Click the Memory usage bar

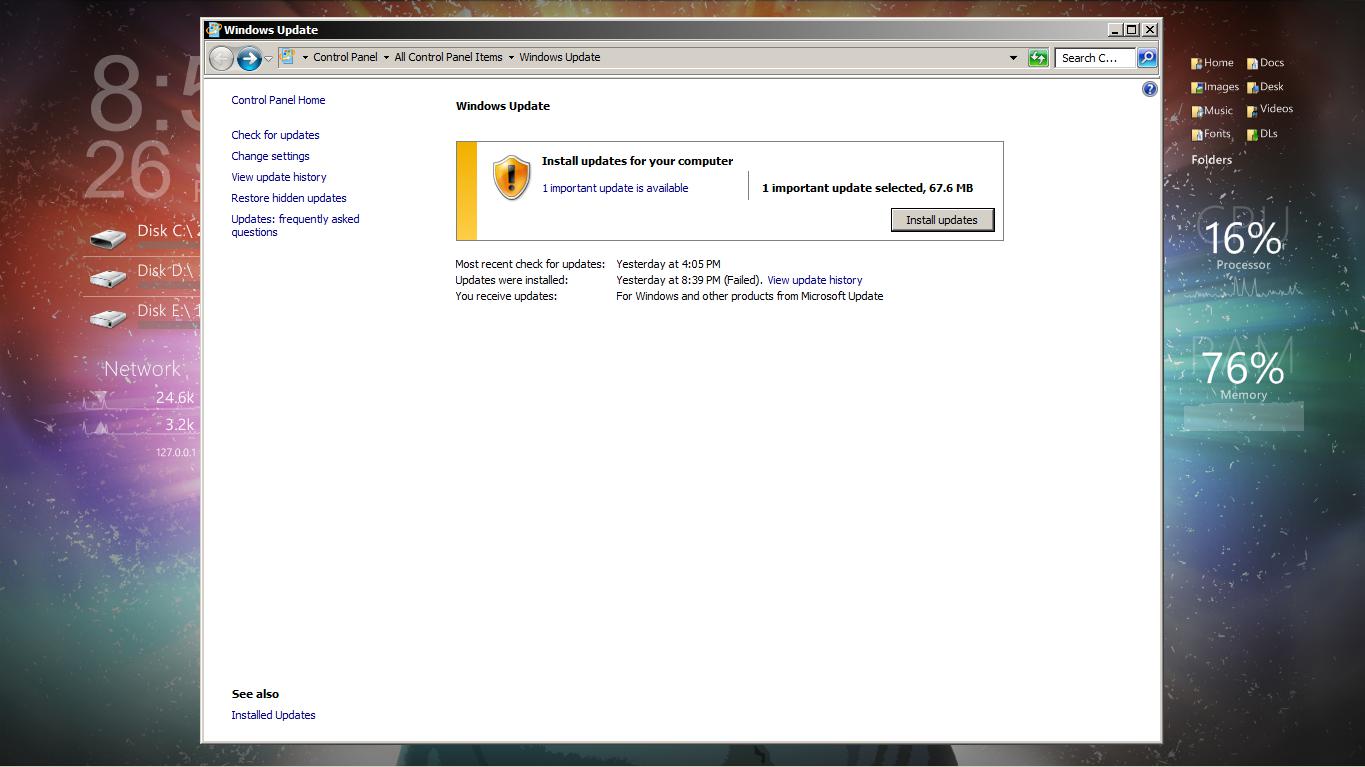pos(1243,417)
